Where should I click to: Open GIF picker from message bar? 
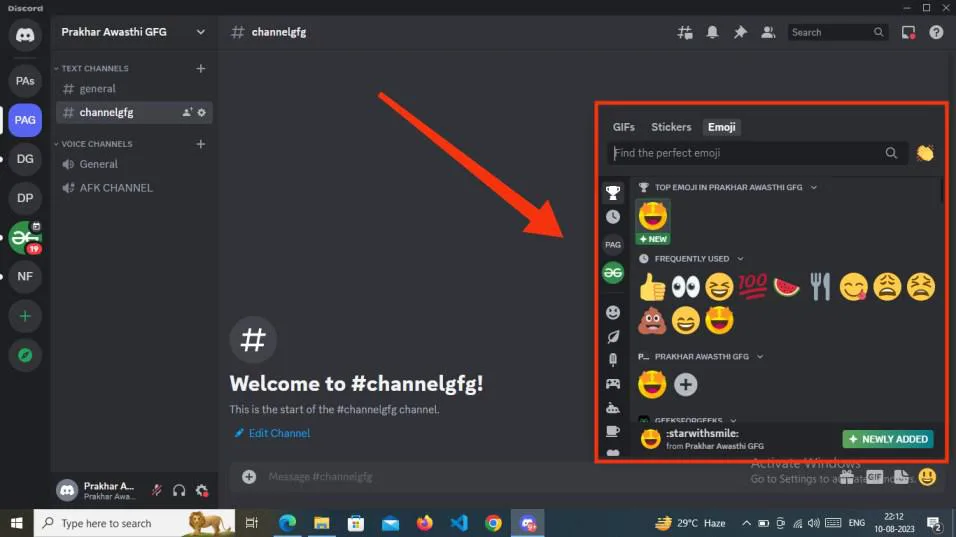point(874,477)
